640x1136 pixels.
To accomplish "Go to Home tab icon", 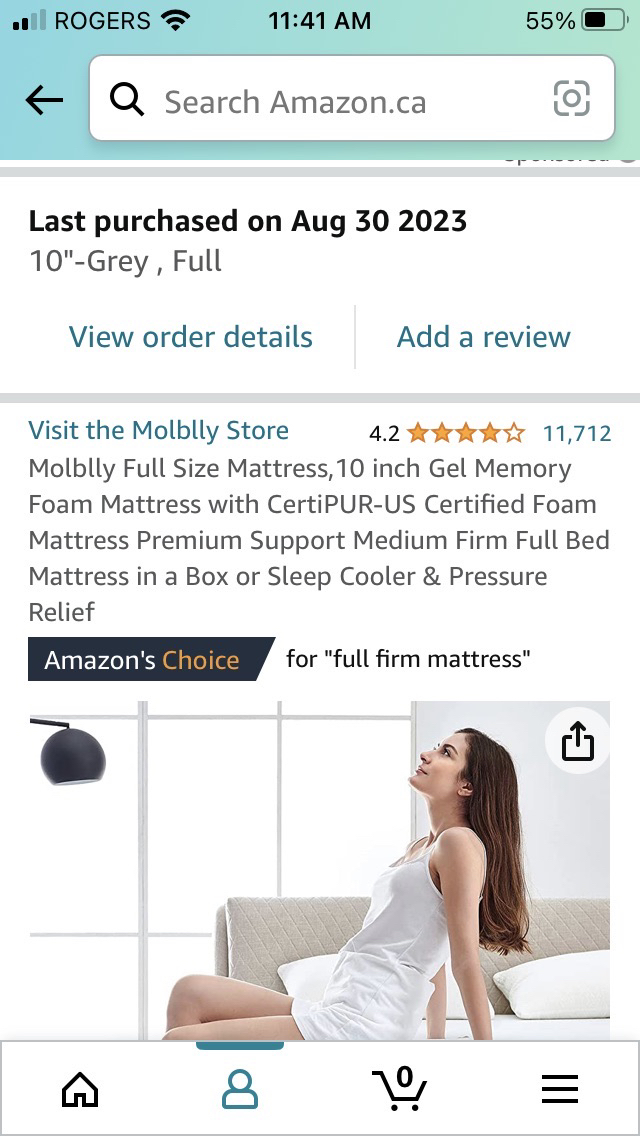I will pyautogui.click(x=80, y=1089).
